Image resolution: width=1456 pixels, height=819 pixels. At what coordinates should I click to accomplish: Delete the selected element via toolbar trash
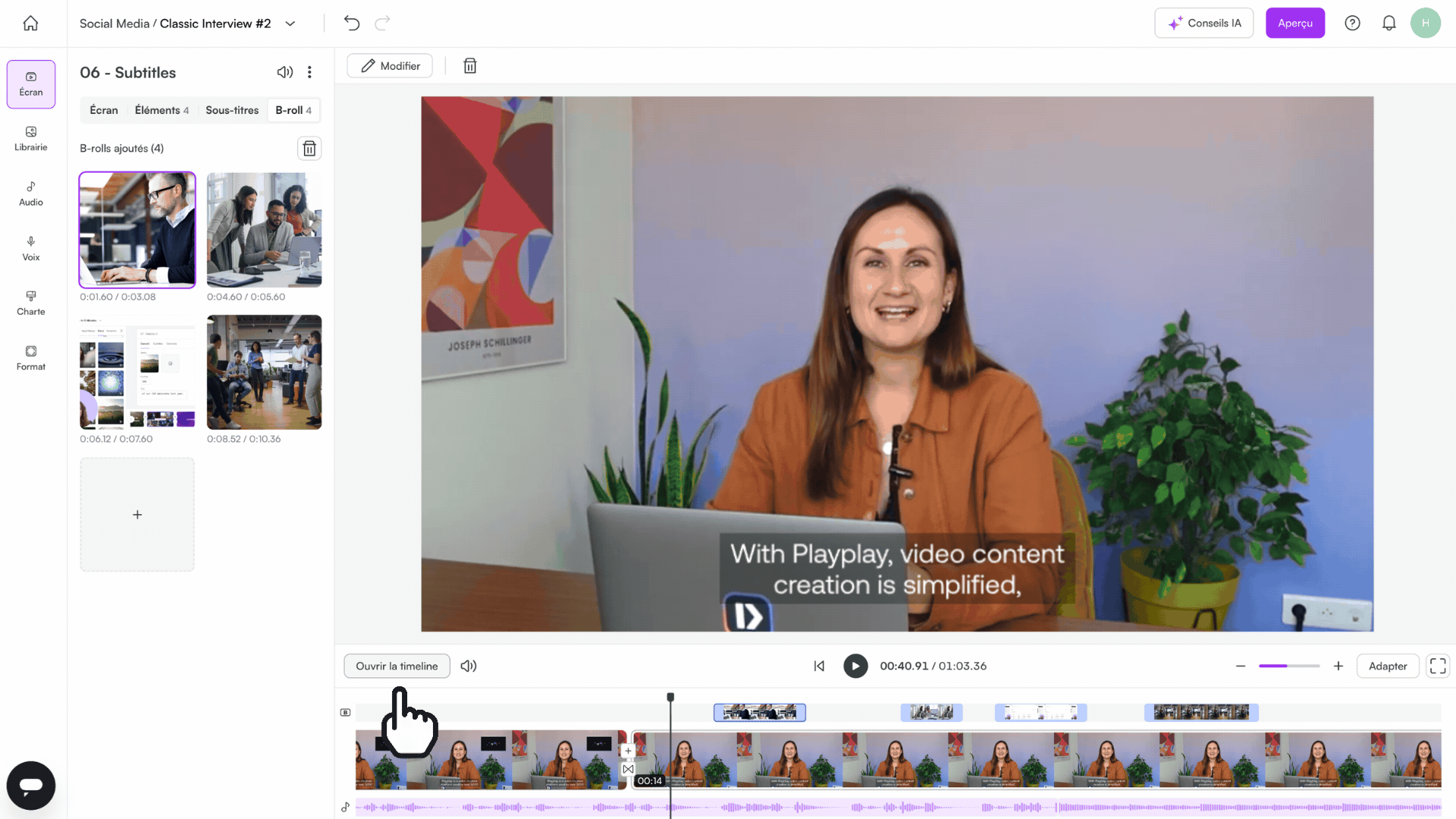click(470, 66)
